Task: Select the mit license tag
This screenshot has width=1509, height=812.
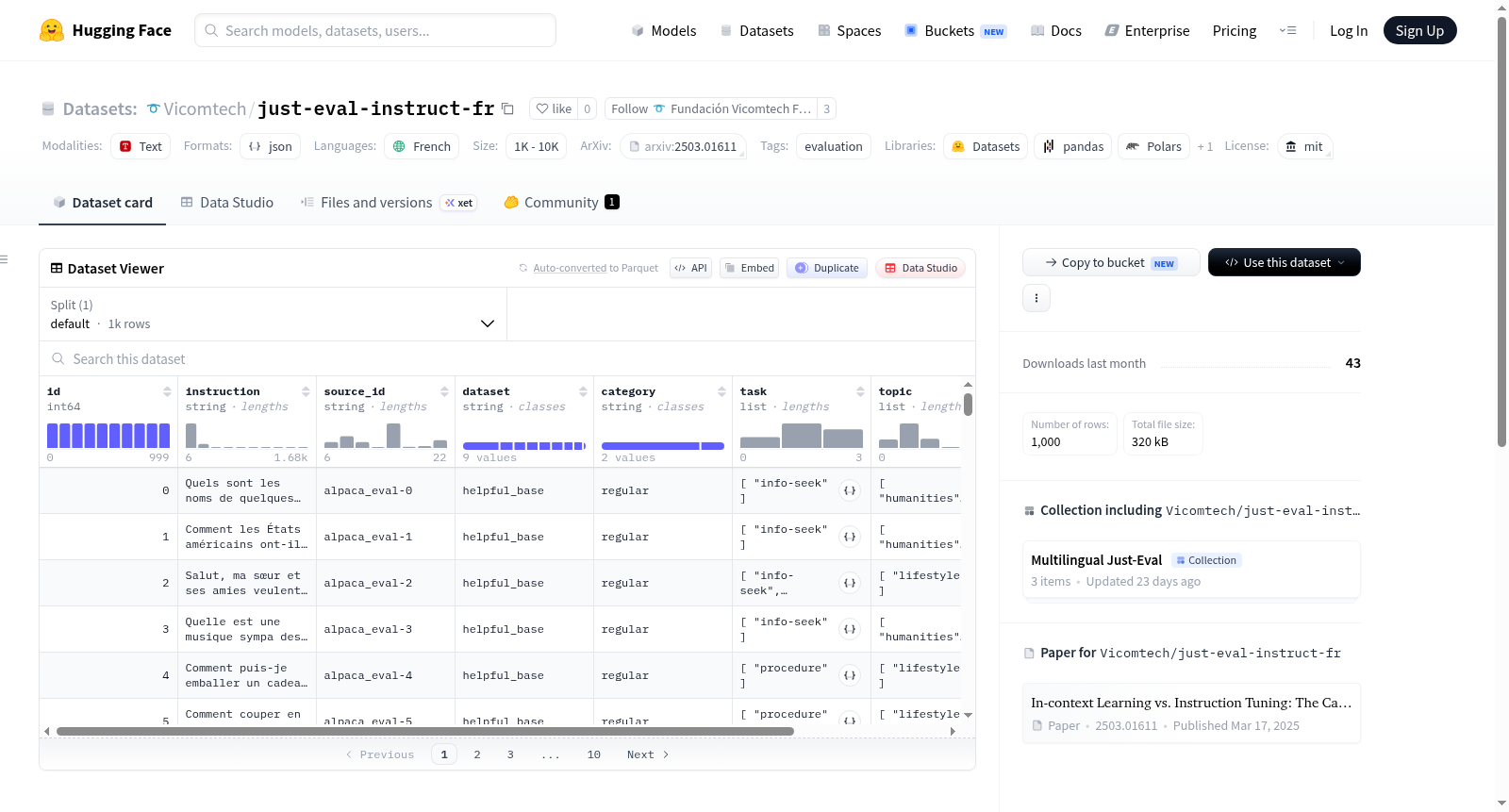Action: [x=1304, y=146]
